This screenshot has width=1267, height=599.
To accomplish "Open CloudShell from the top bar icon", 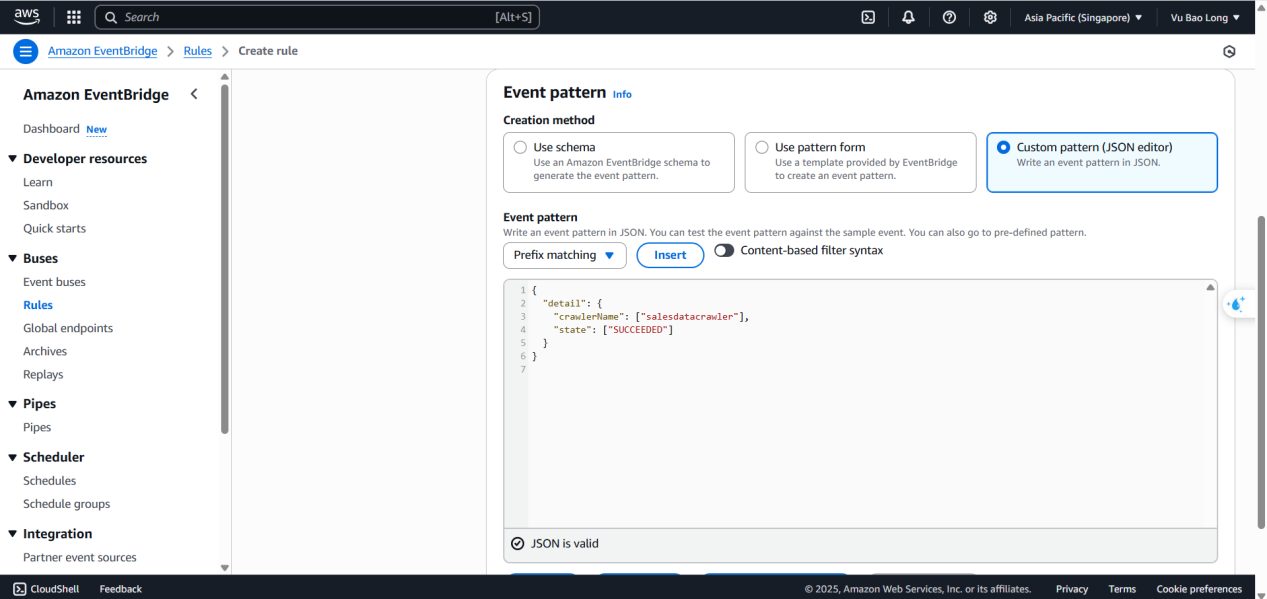I will point(869,17).
